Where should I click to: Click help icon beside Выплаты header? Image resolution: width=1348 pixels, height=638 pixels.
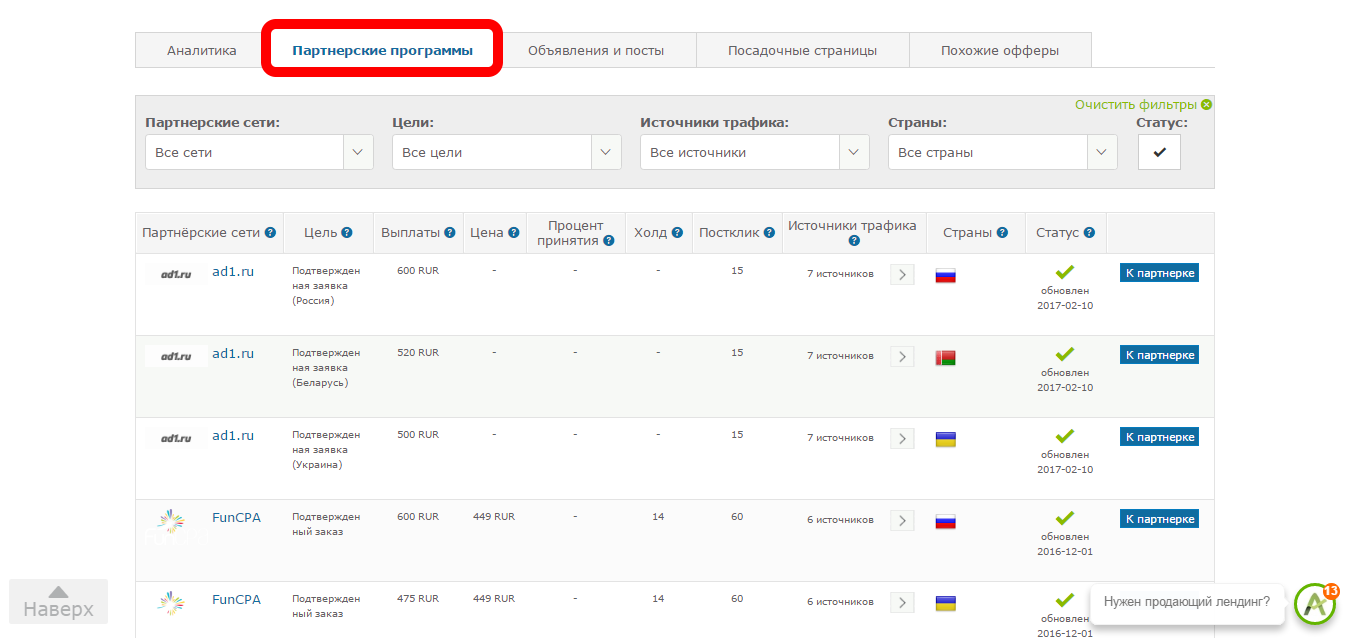tap(450, 233)
